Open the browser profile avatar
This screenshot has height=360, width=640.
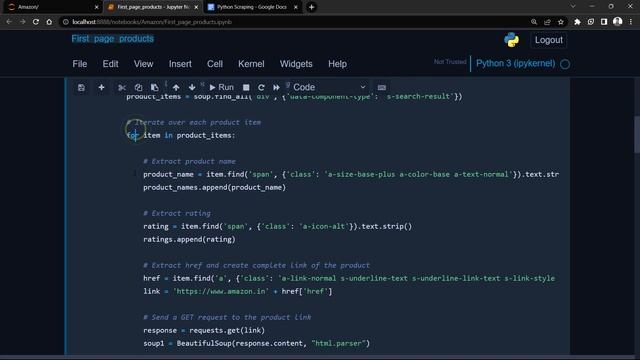point(618,22)
